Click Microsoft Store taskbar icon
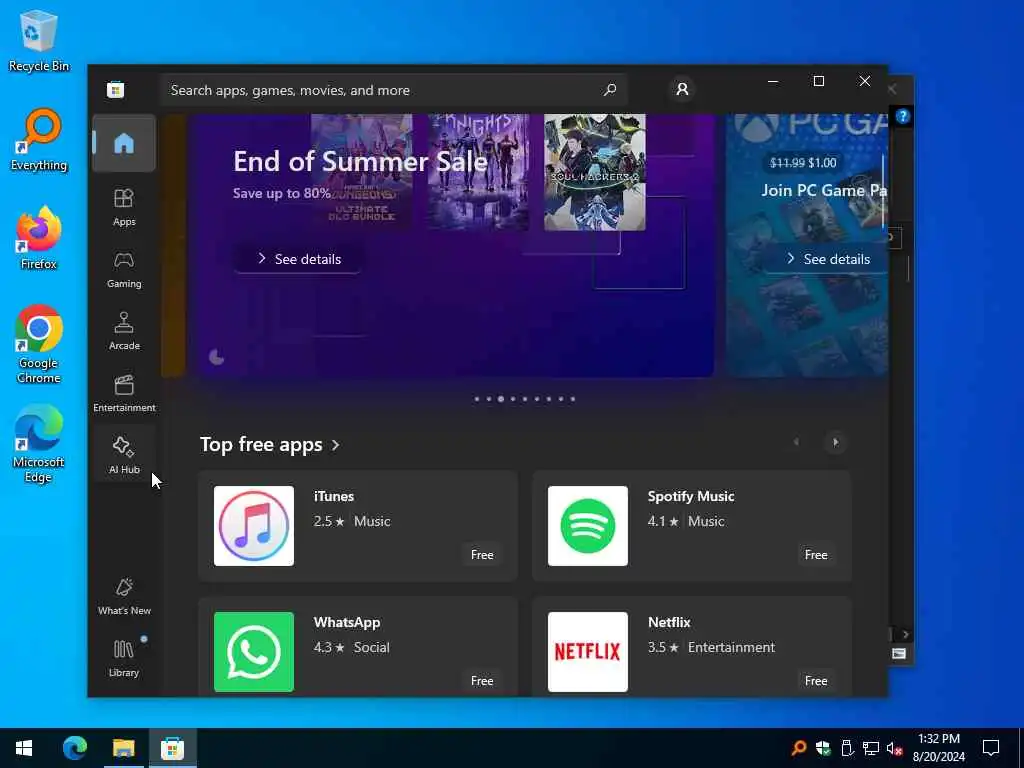This screenshot has height=768, width=1024. tap(172, 748)
